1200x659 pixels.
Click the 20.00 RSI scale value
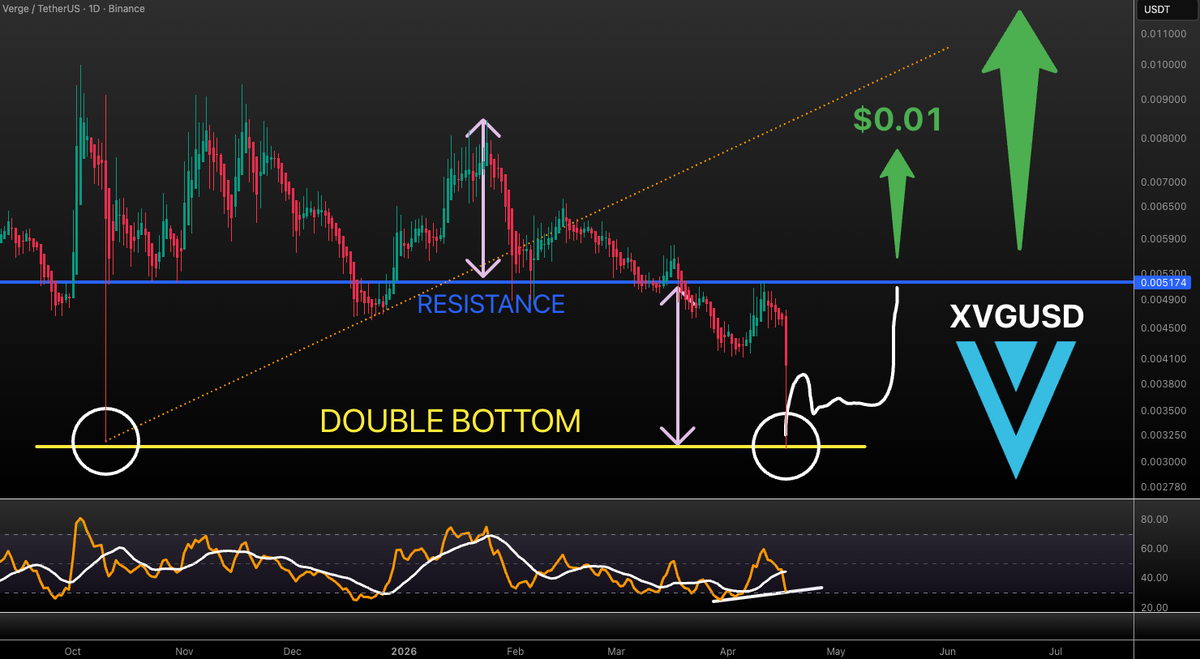coord(1155,608)
